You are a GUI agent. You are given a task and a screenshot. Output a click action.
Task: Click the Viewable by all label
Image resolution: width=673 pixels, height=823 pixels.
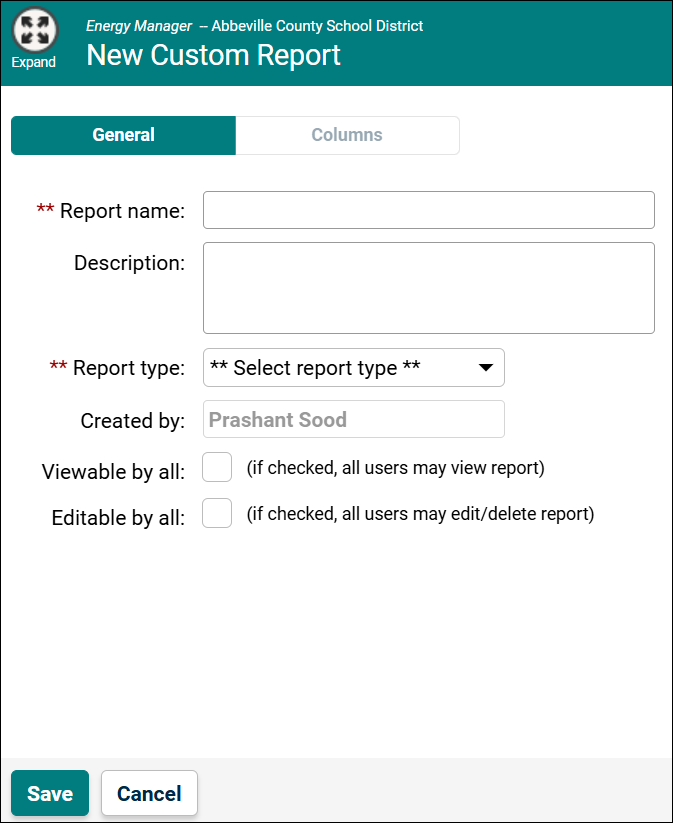pos(113,471)
